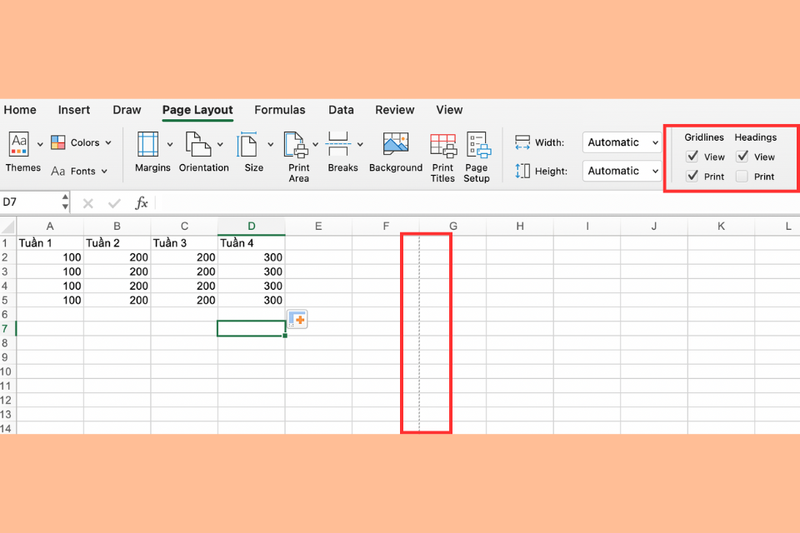Screen dimensions: 800x533
Task: Expand the Themes dropdown arrow
Action: click(40, 144)
